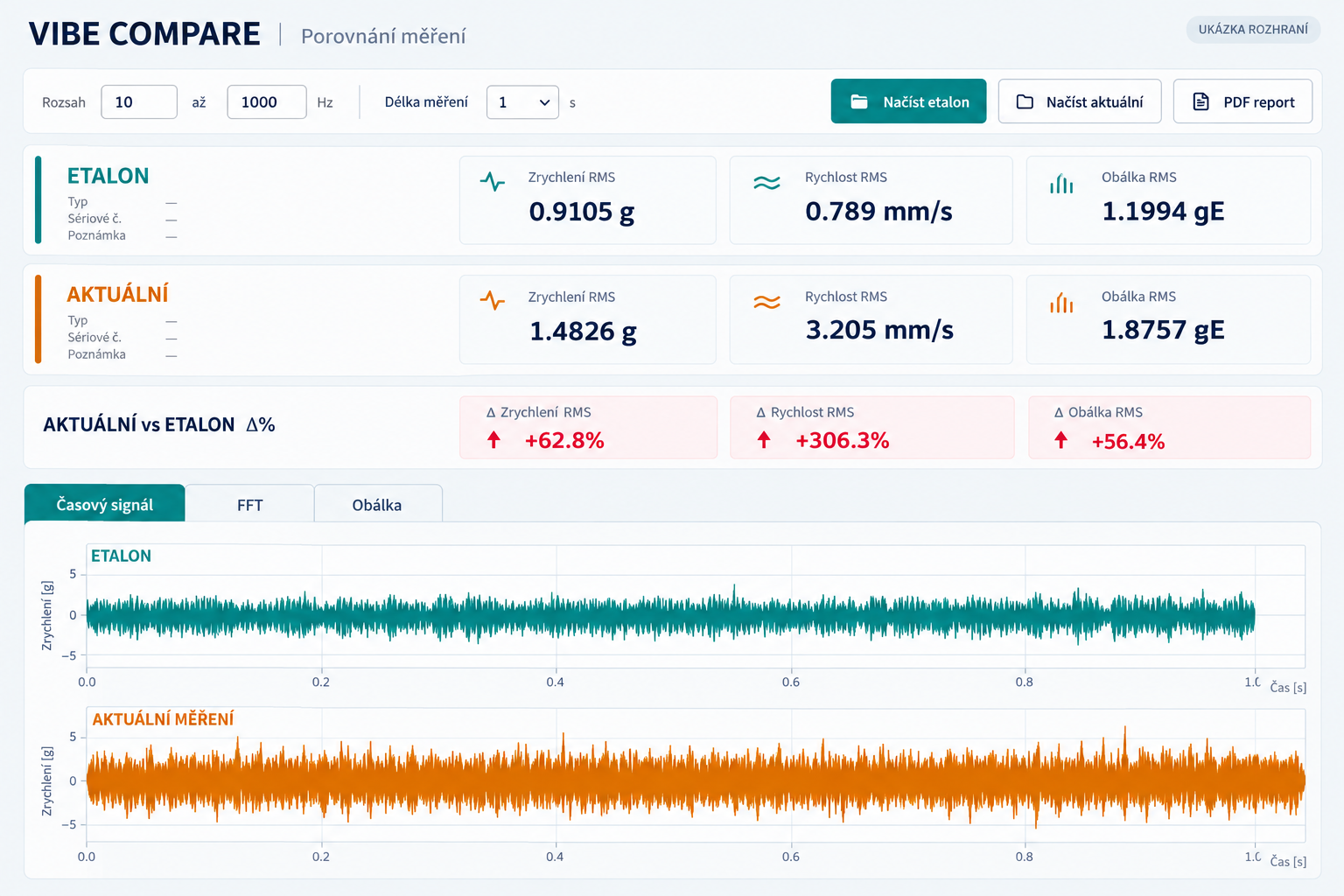Viewport: 1344px width, 896px height.
Task: Click the orange pulse icon for Aktuální Zrychlení RMS
Action: point(493,301)
